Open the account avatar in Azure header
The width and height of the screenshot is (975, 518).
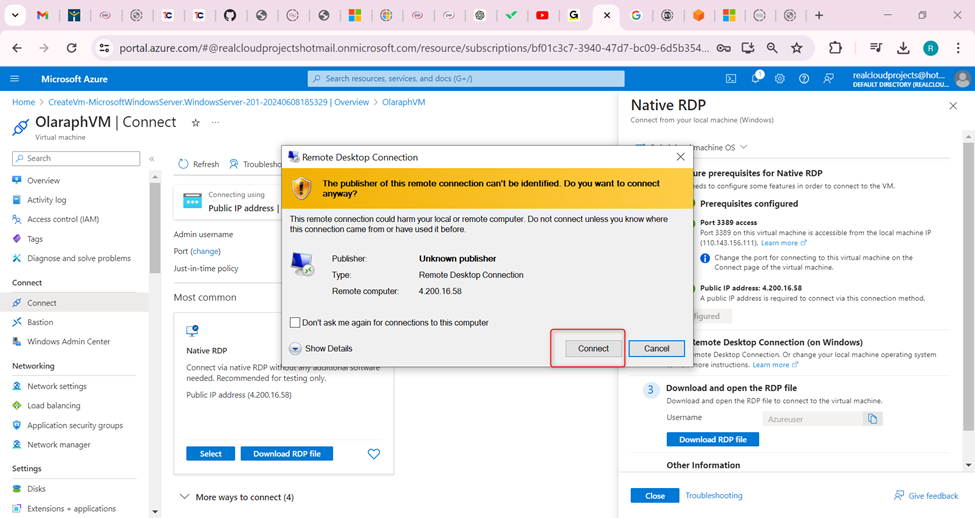coord(963,79)
